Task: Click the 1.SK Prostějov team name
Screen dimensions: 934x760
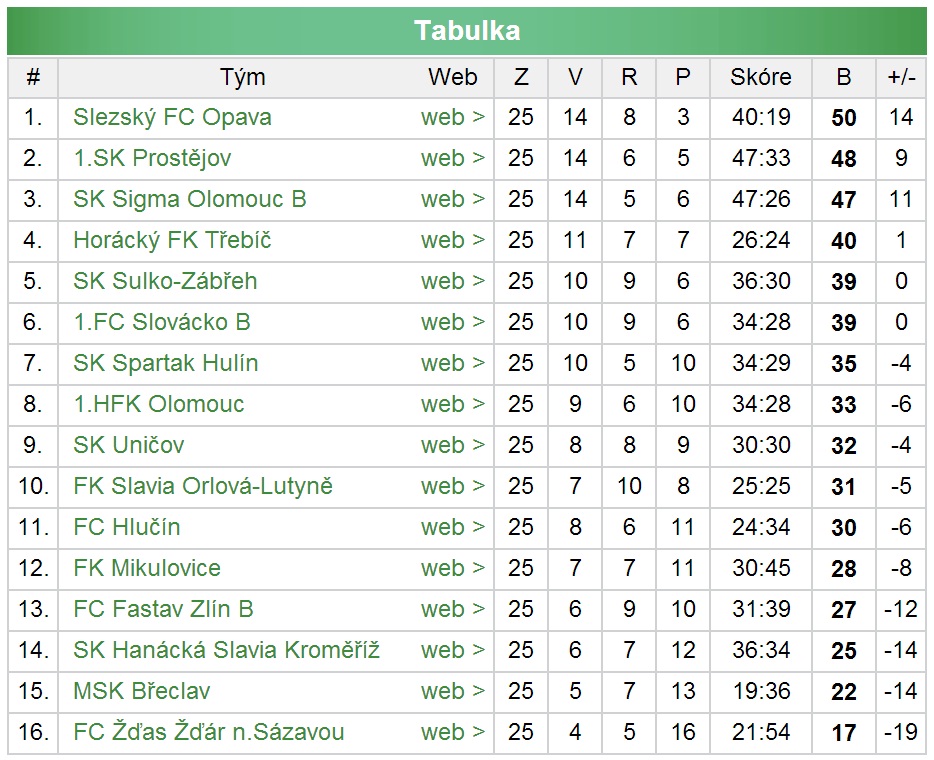Action: point(152,158)
